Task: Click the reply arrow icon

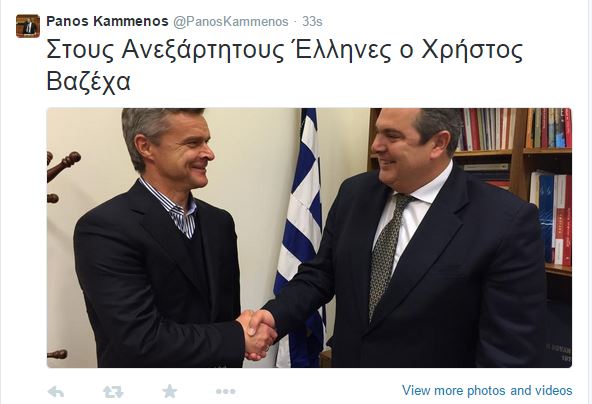Action: tap(56, 392)
